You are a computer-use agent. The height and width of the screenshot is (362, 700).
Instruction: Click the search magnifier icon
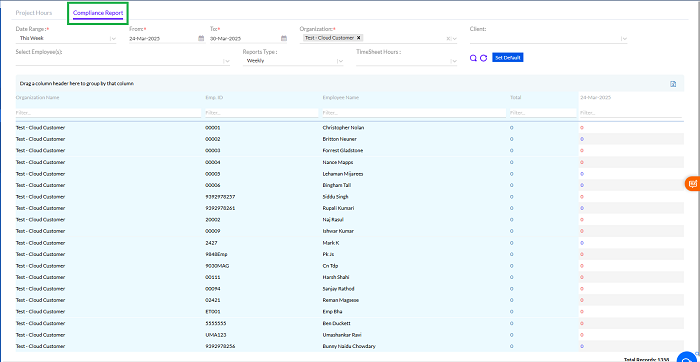point(474,58)
